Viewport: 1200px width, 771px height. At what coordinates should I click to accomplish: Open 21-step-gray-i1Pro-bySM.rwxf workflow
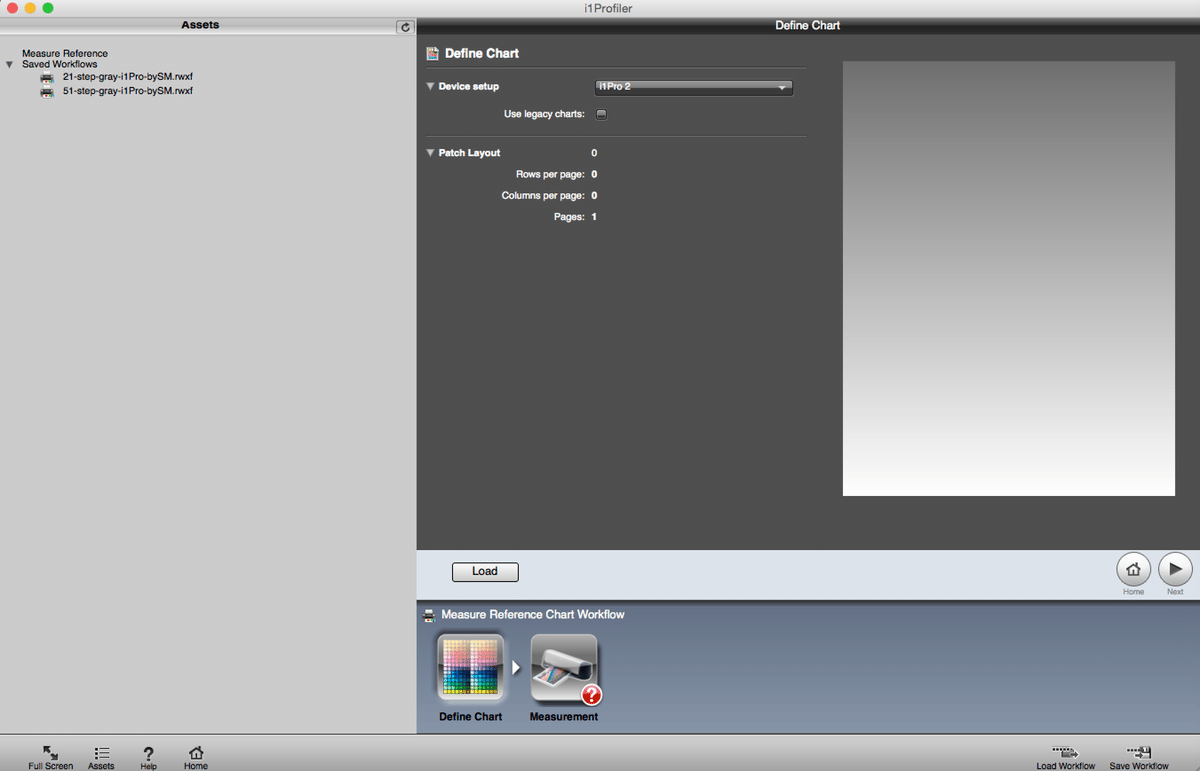[x=128, y=76]
